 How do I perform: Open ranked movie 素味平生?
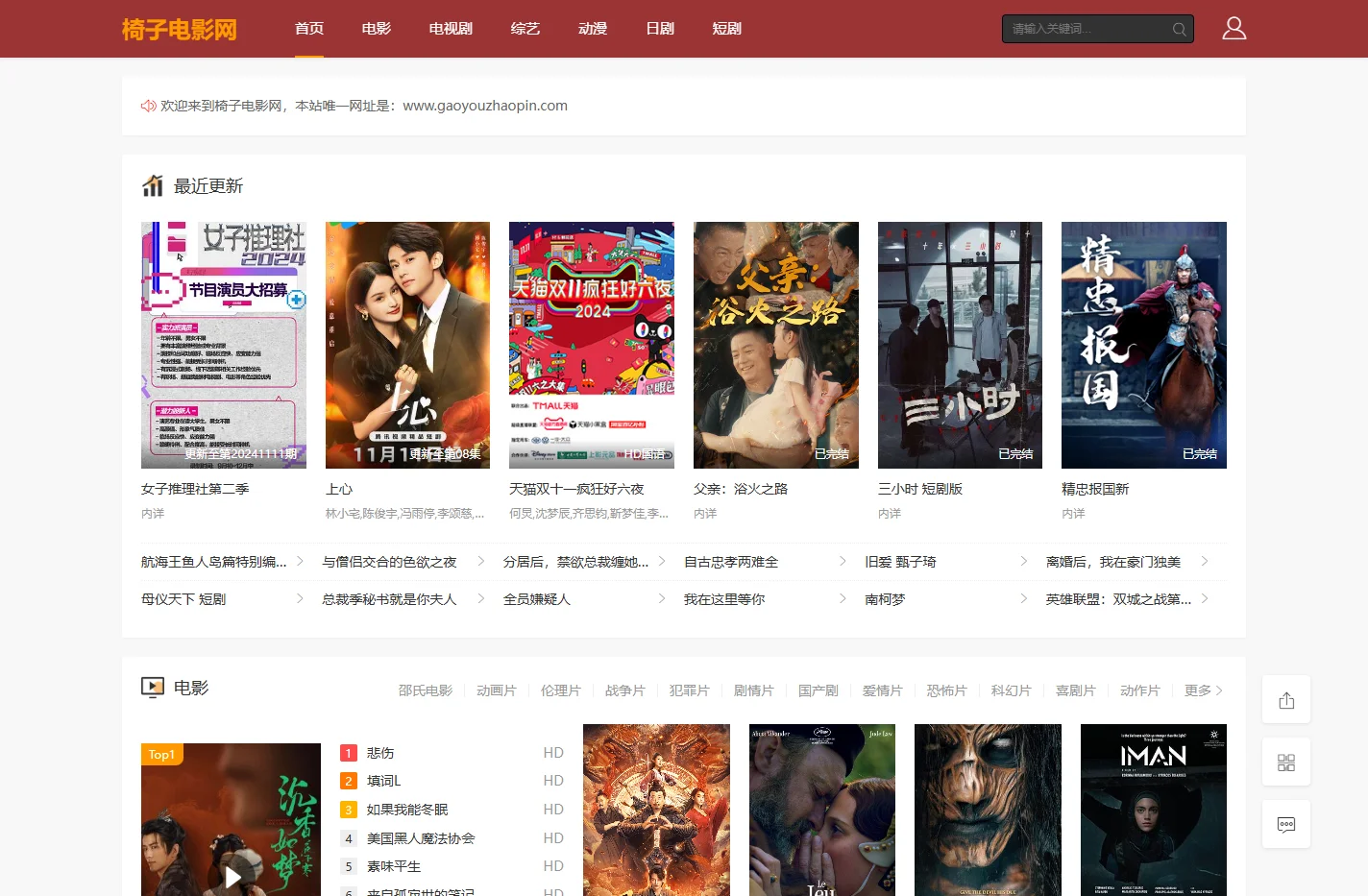tap(394, 866)
